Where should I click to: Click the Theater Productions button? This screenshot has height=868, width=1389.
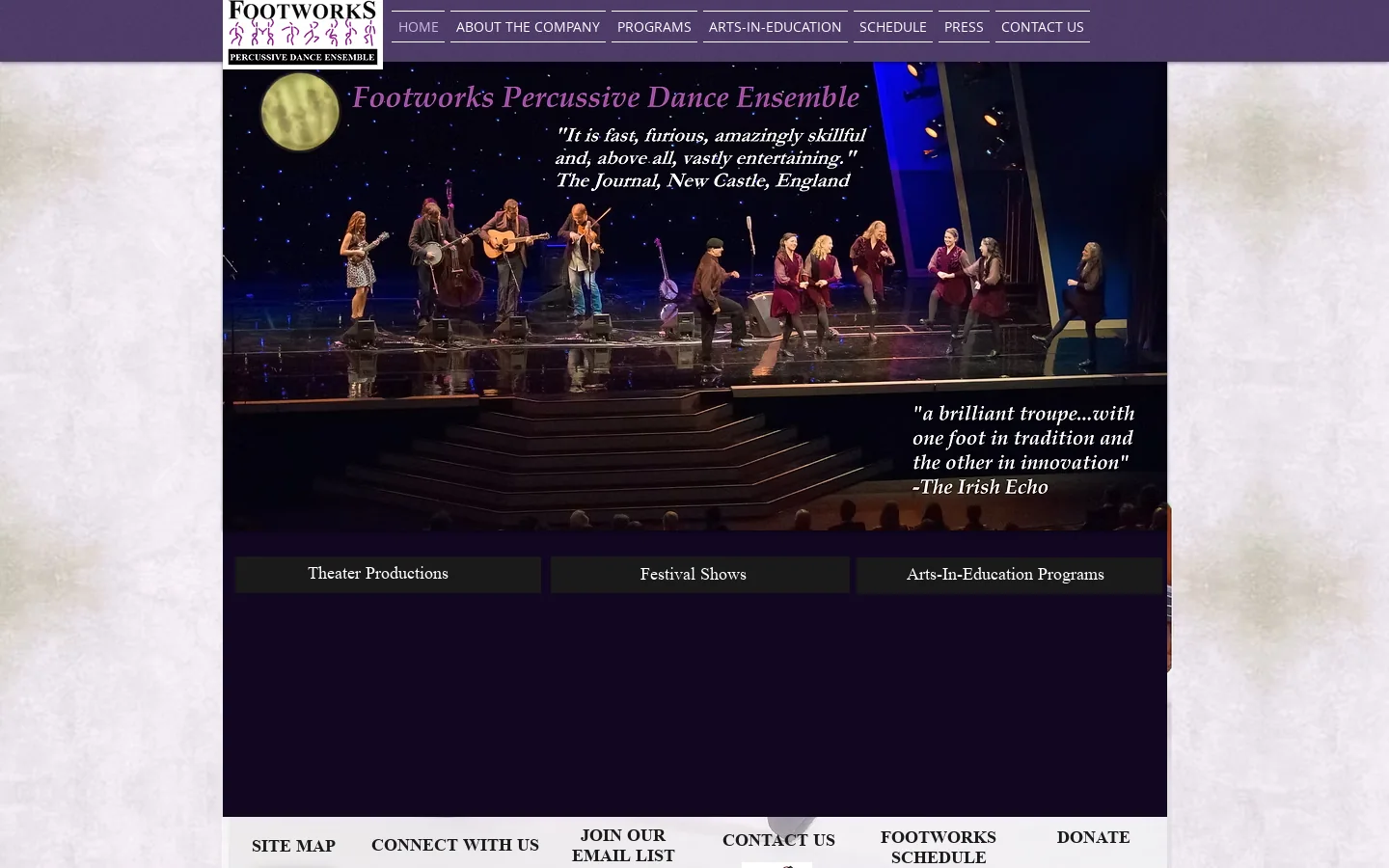click(388, 574)
